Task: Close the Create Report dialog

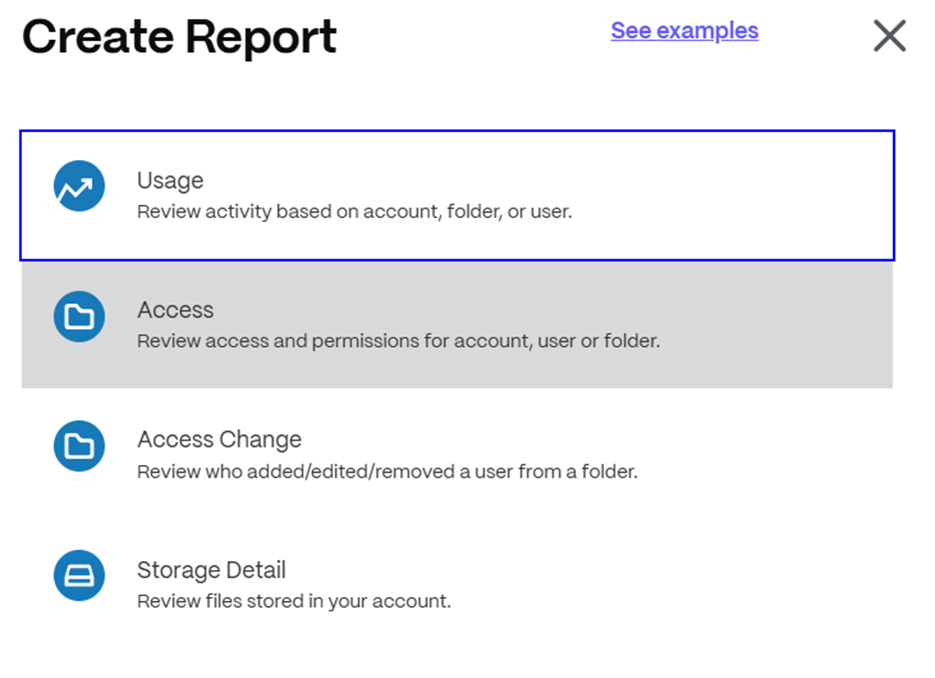Action: 888,36
